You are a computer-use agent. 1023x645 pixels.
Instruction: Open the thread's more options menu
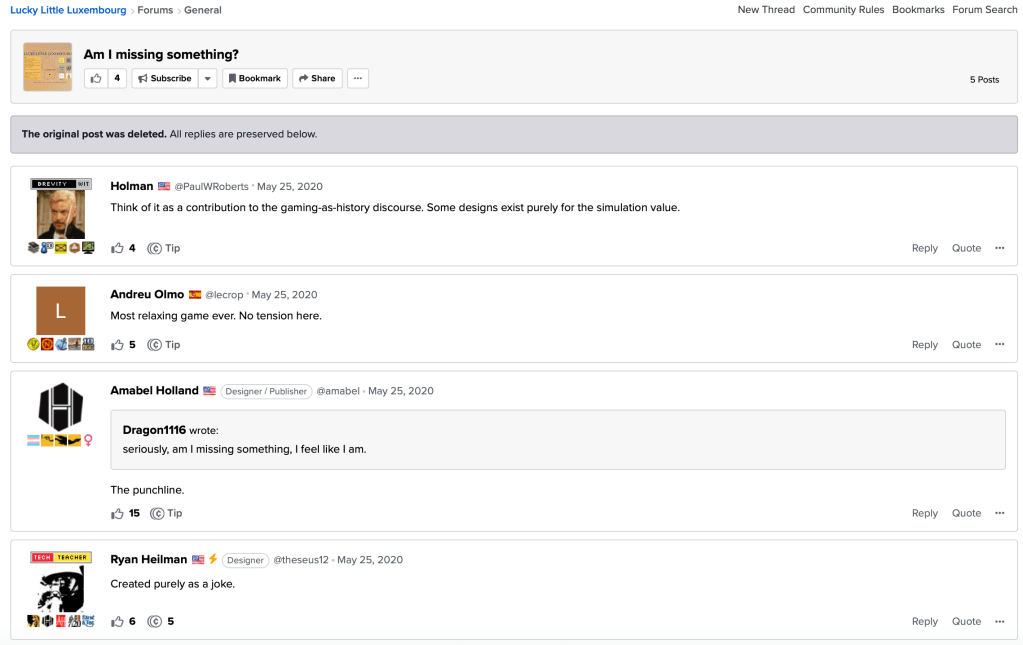click(x=358, y=78)
